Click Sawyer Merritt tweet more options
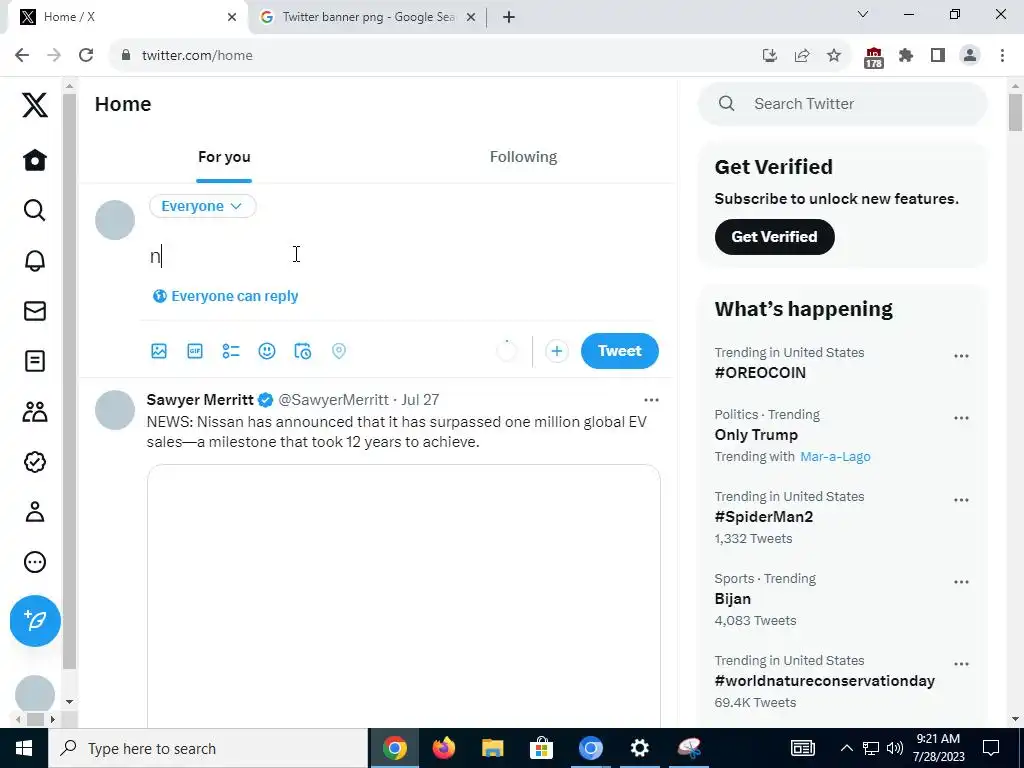This screenshot has height=768, width=1024. (651, 400)
